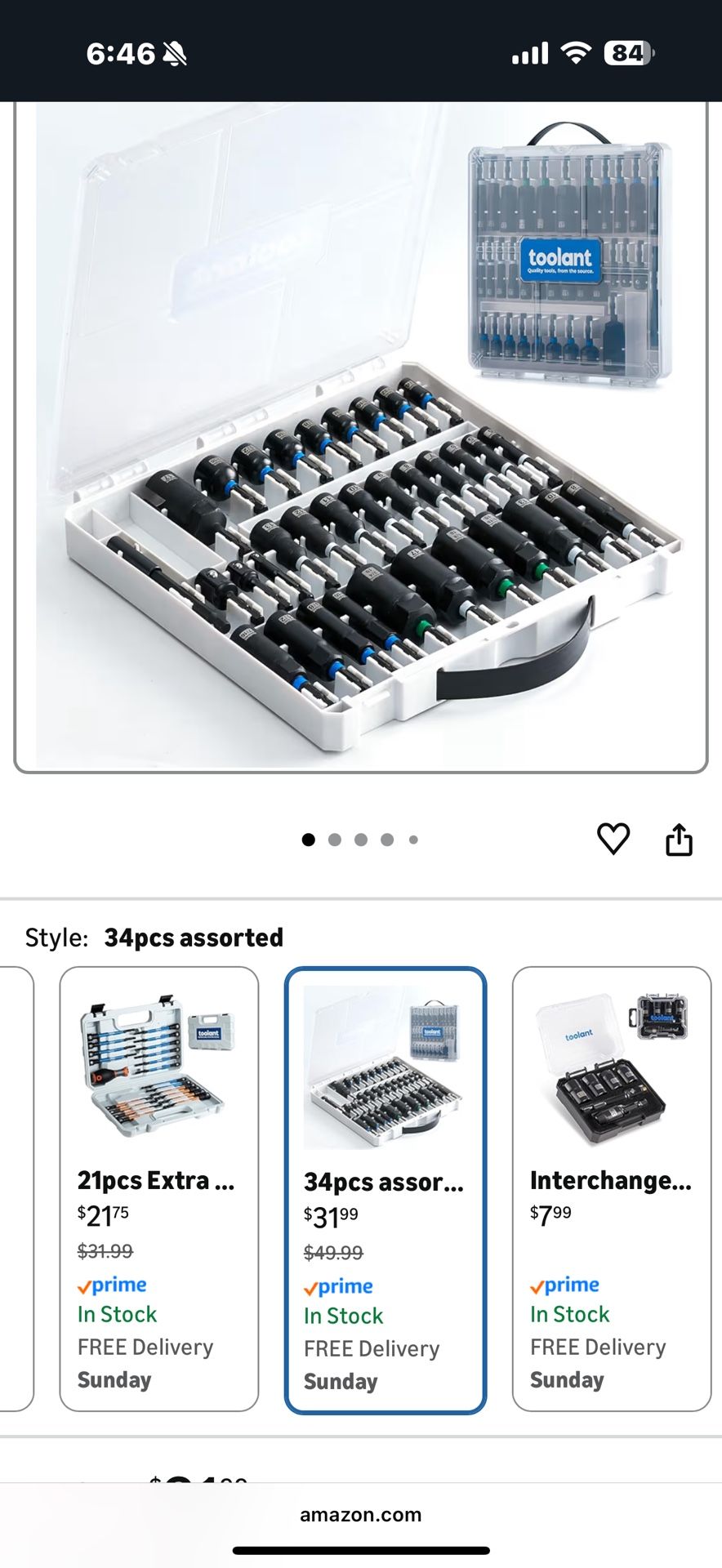Tap the Style: 34pcs assorted label
The image size is (722, 1568).
coord(154,938)
